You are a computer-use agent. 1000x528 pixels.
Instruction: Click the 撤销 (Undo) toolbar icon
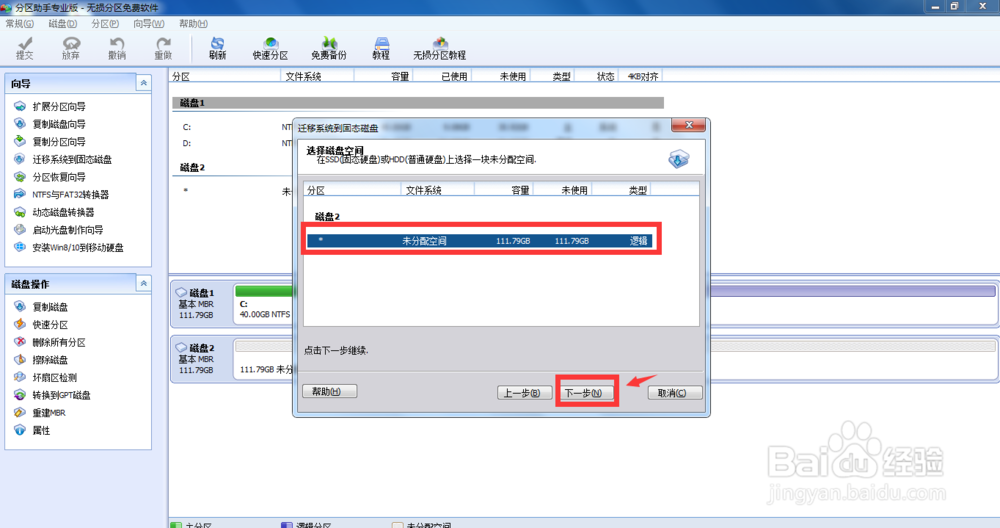[117, 48]
